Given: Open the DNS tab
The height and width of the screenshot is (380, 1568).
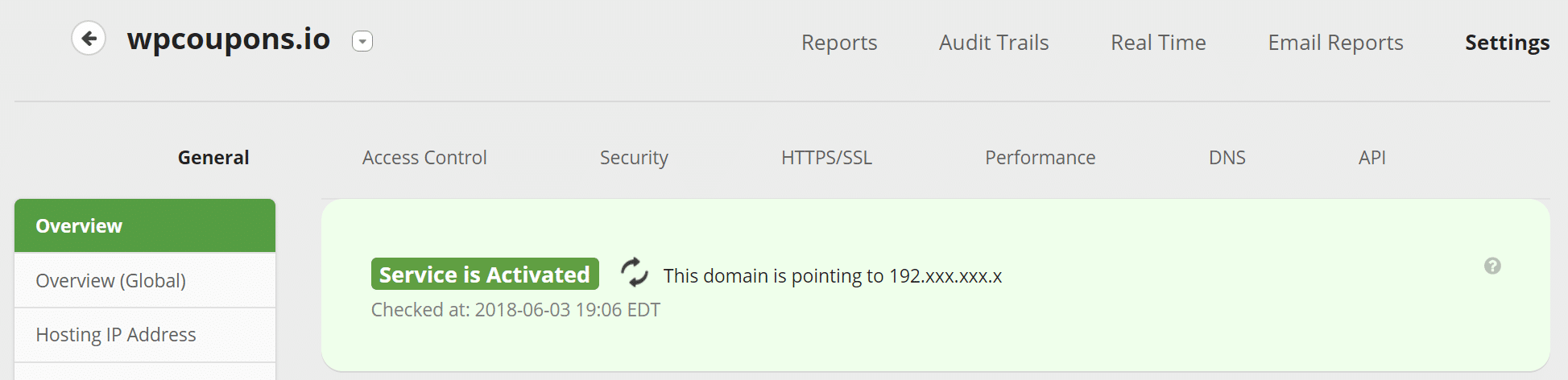Looking at the screenshot, I should [x=1227, y=158].
